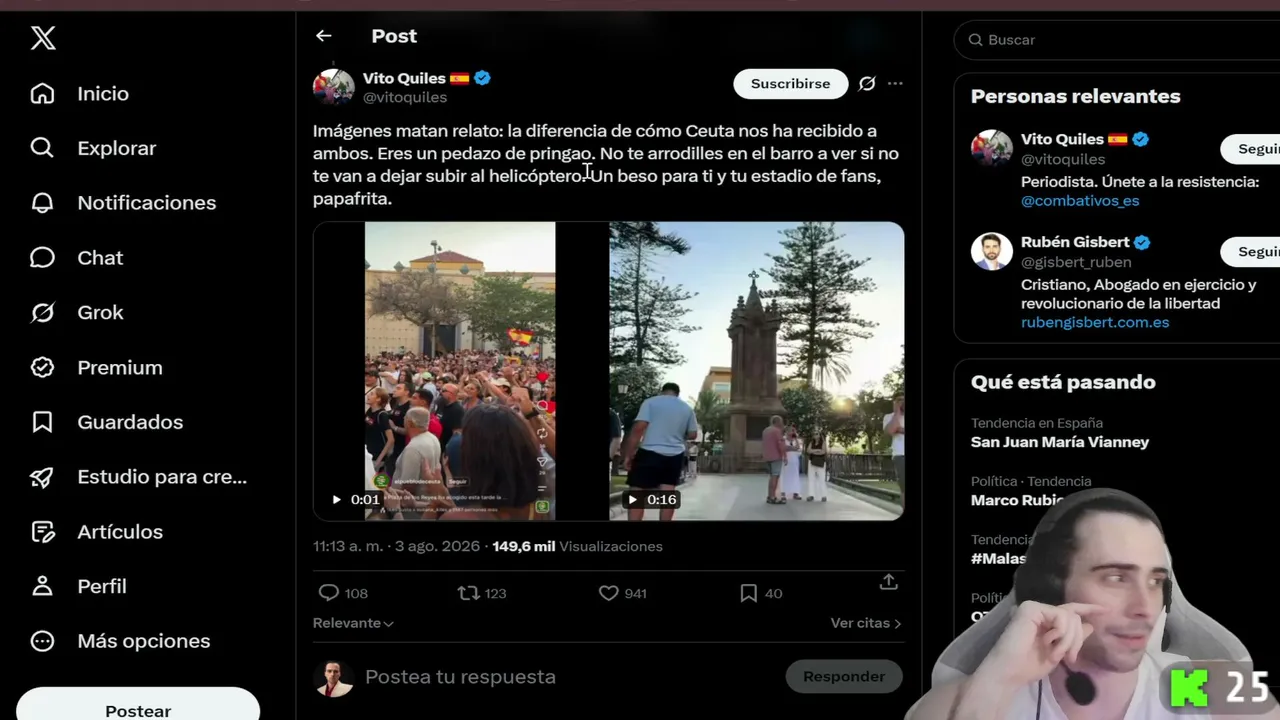Click the Responder button
Screen dimensions: 1280x720
pyautogui.click(x=844, y=677)
